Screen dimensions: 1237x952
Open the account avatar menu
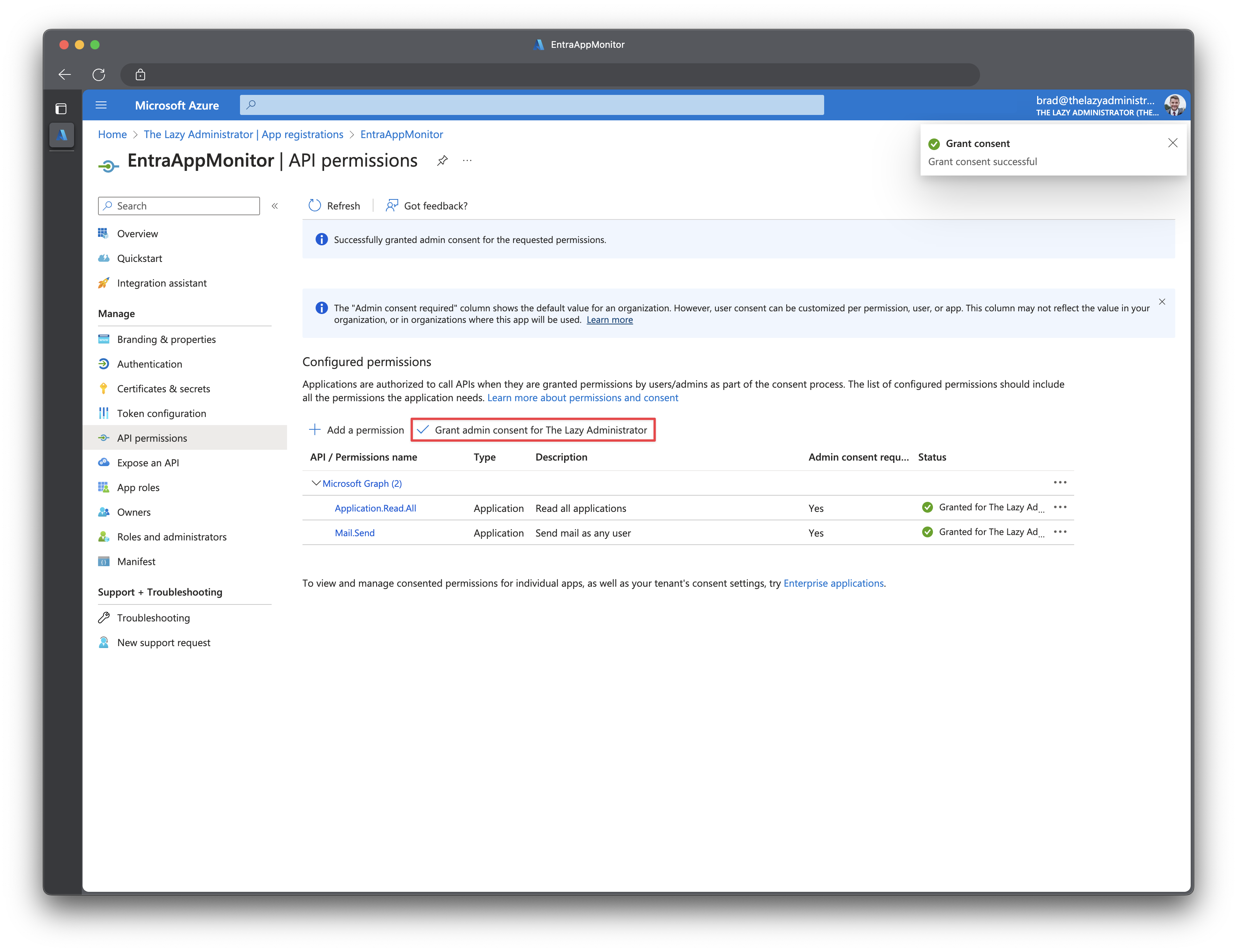(1175, 105)
